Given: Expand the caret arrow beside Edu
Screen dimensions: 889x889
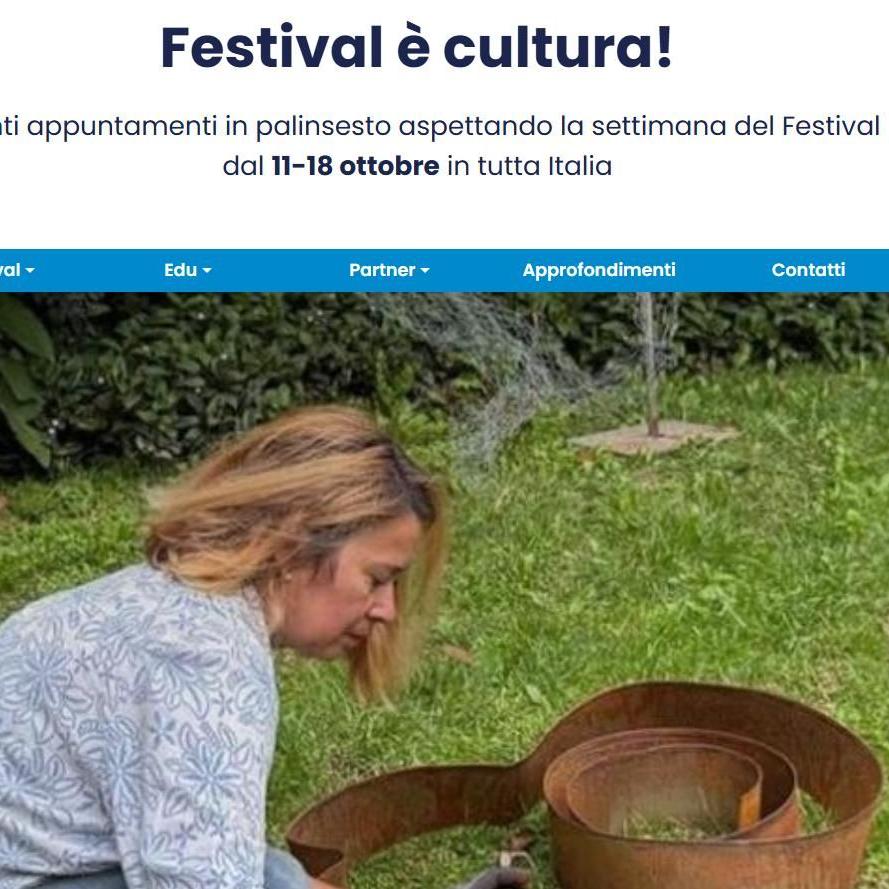Looking at the screenshot, I should click(207, 271).
